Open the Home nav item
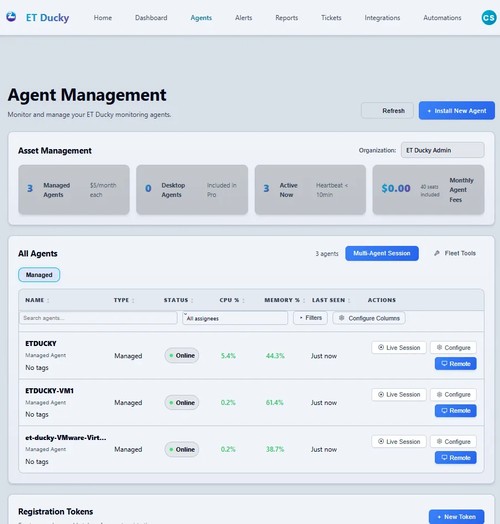Image resolution: width=500 pixels, height=524 pixels. 103,18
